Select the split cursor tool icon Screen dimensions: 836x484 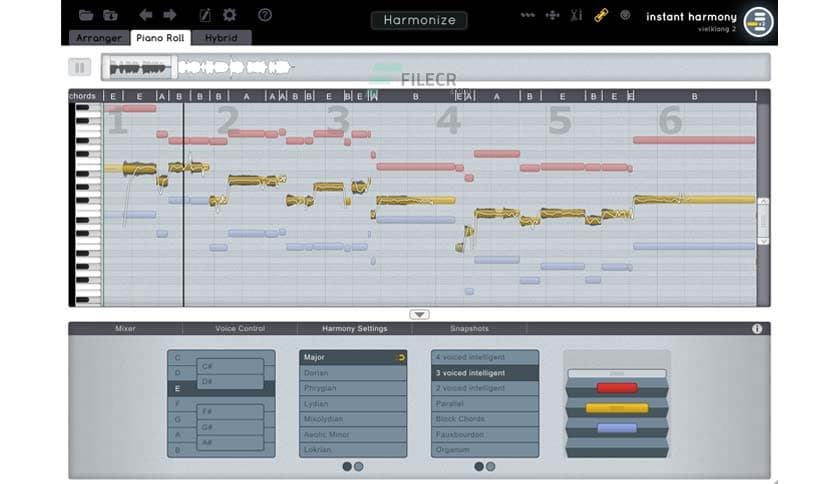point(576,15)
